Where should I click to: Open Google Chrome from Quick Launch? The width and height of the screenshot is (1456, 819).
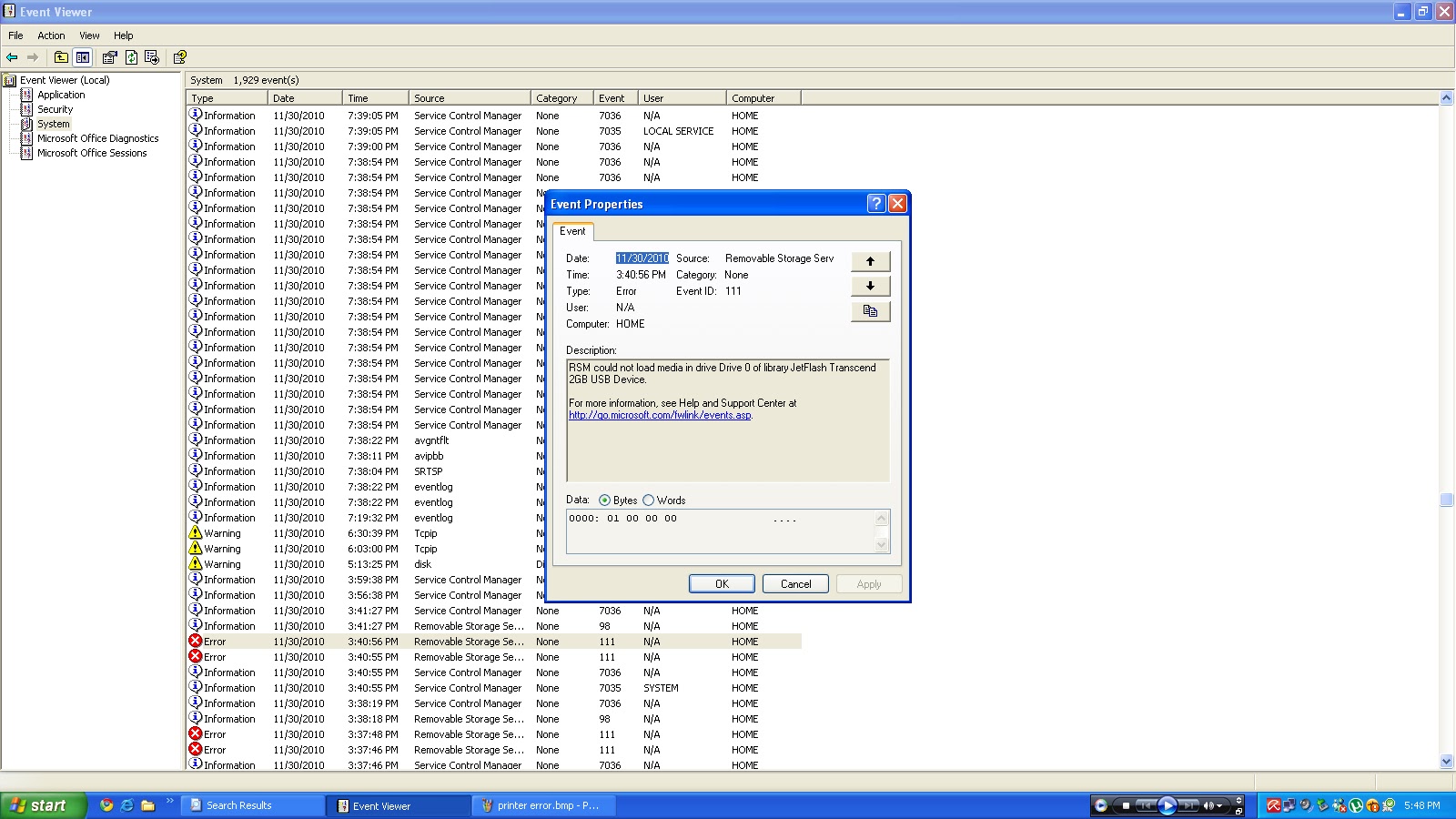[106, 805]
